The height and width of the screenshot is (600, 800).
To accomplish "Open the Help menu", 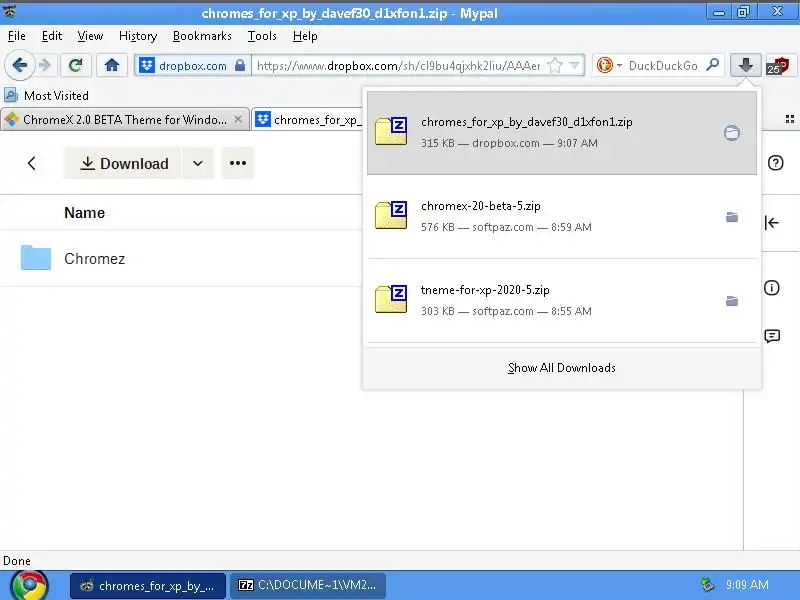I will 305,36.
